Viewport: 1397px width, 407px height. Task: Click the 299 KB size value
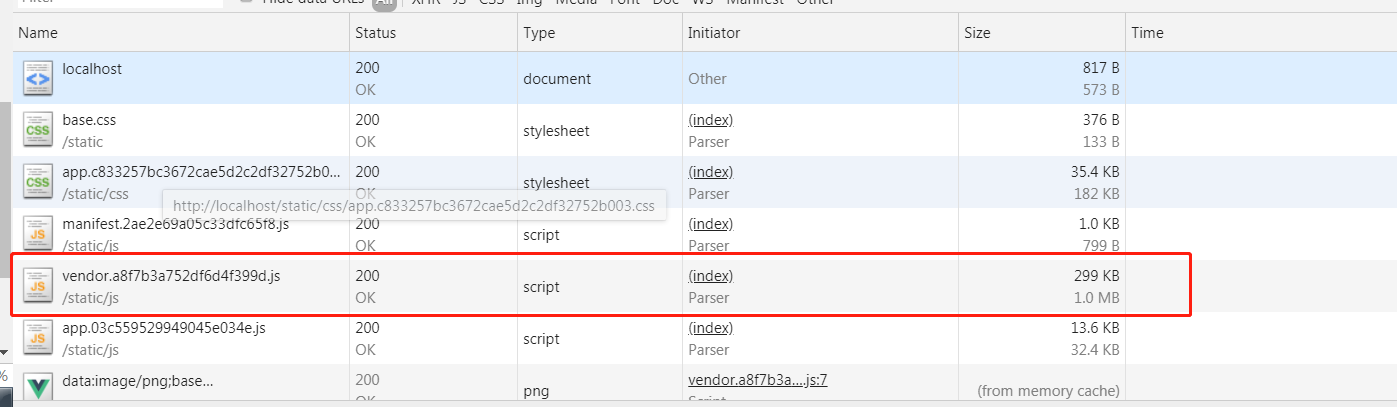pyautogui.click(x=1098, y=276)
